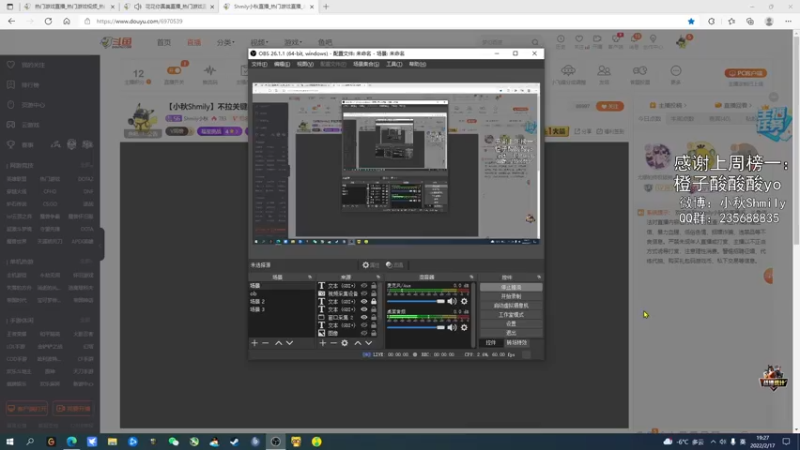The image size is (800, 450).
Task: Open OBS 视图(V) menu
Action: click(x=305, y=64)
